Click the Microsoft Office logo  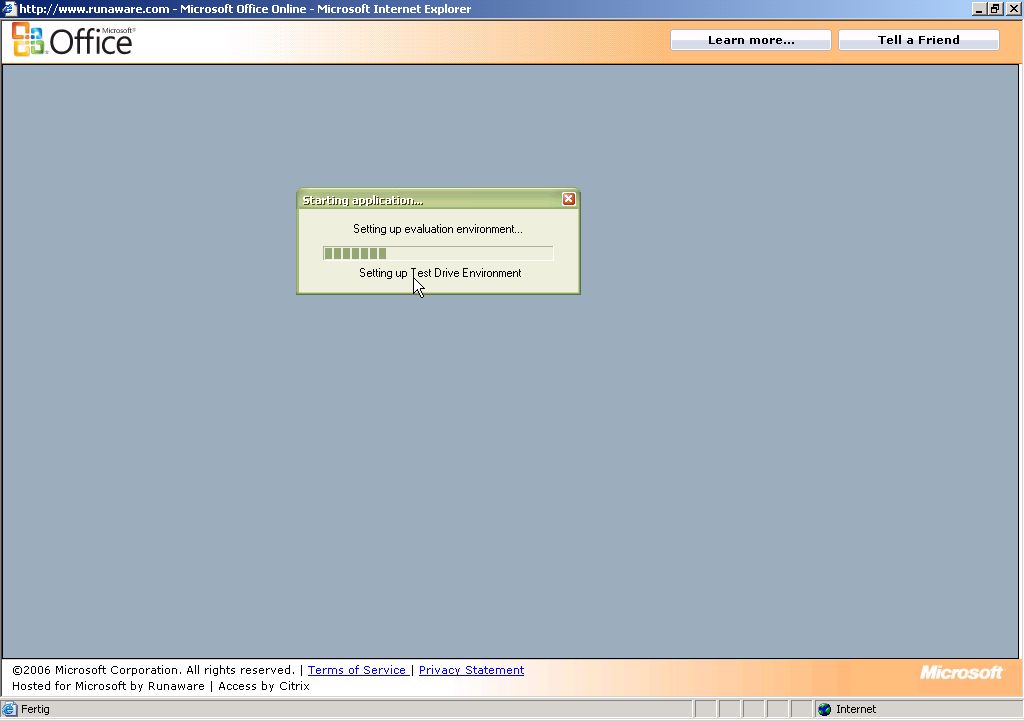pos(72,40)
